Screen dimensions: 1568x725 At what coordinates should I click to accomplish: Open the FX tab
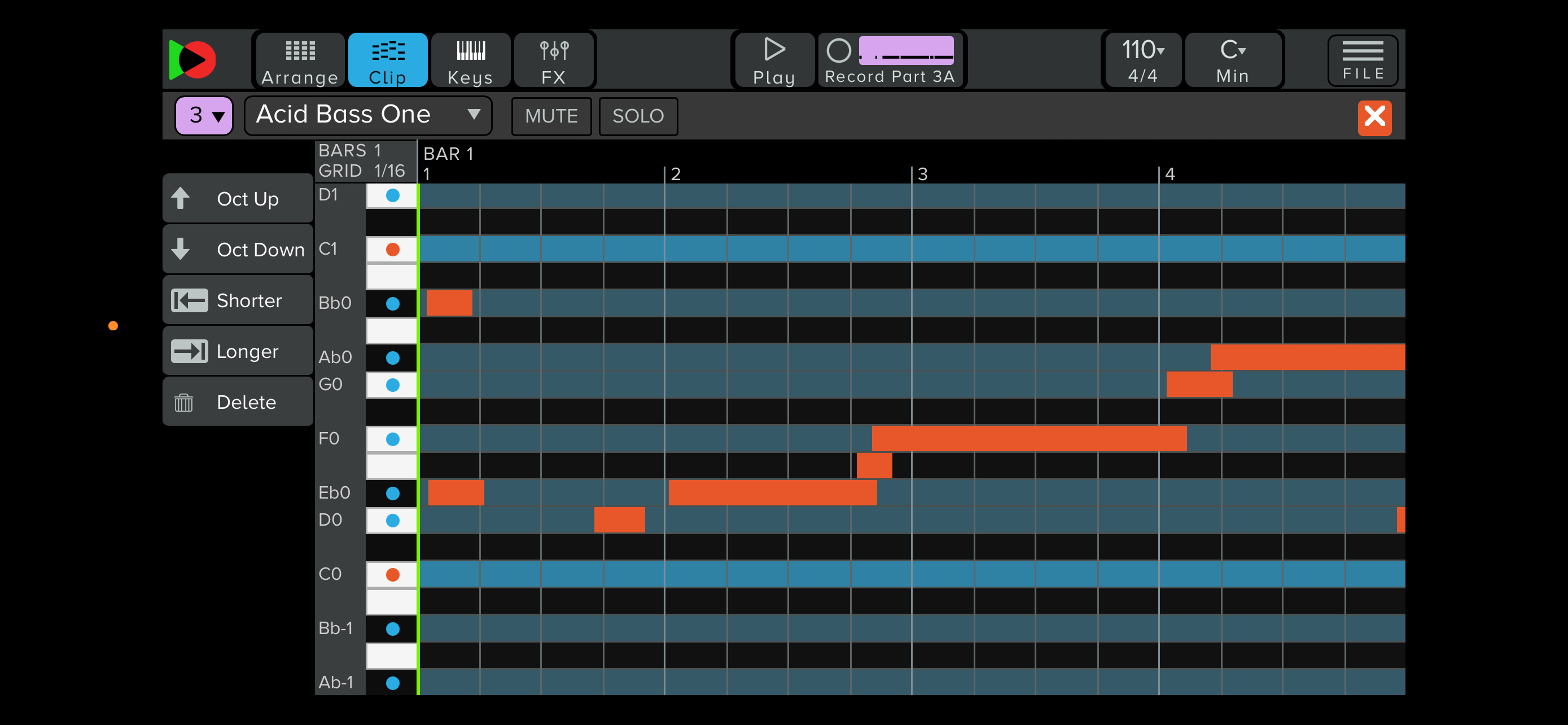coord(554,60)
